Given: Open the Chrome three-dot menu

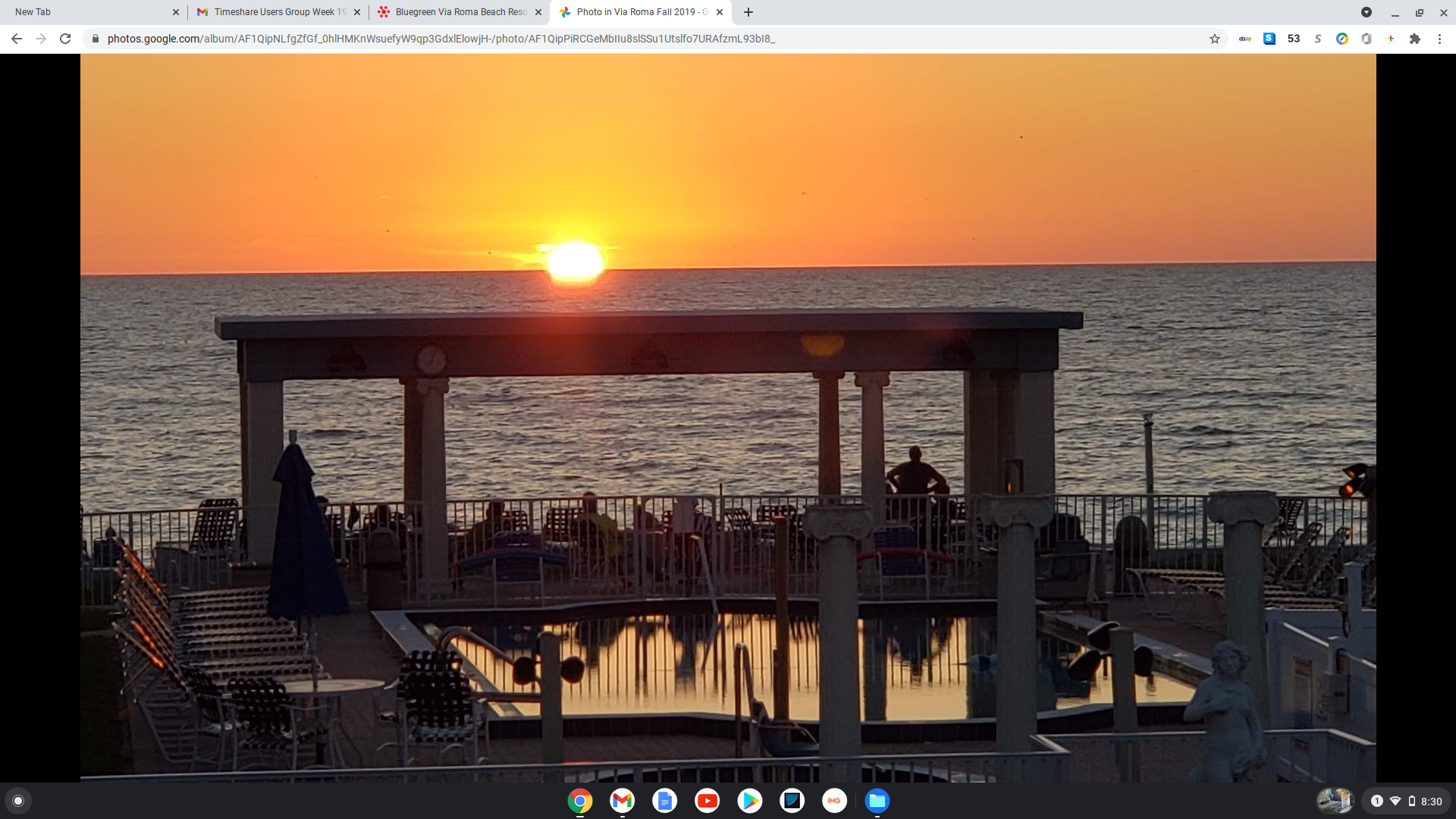Looking at the screenshot, I should 1439,38.
